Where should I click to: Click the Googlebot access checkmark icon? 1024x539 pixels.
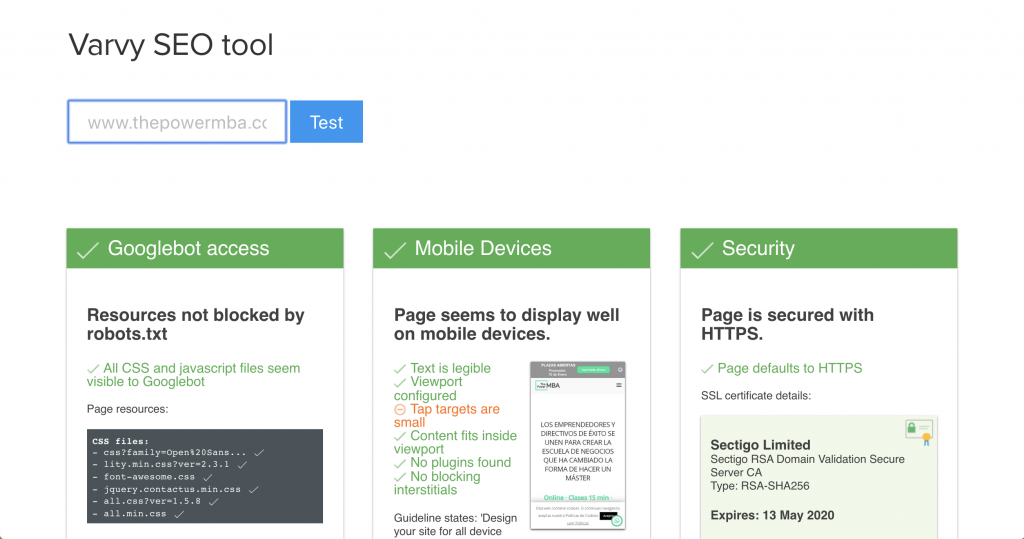pos(88,250)
